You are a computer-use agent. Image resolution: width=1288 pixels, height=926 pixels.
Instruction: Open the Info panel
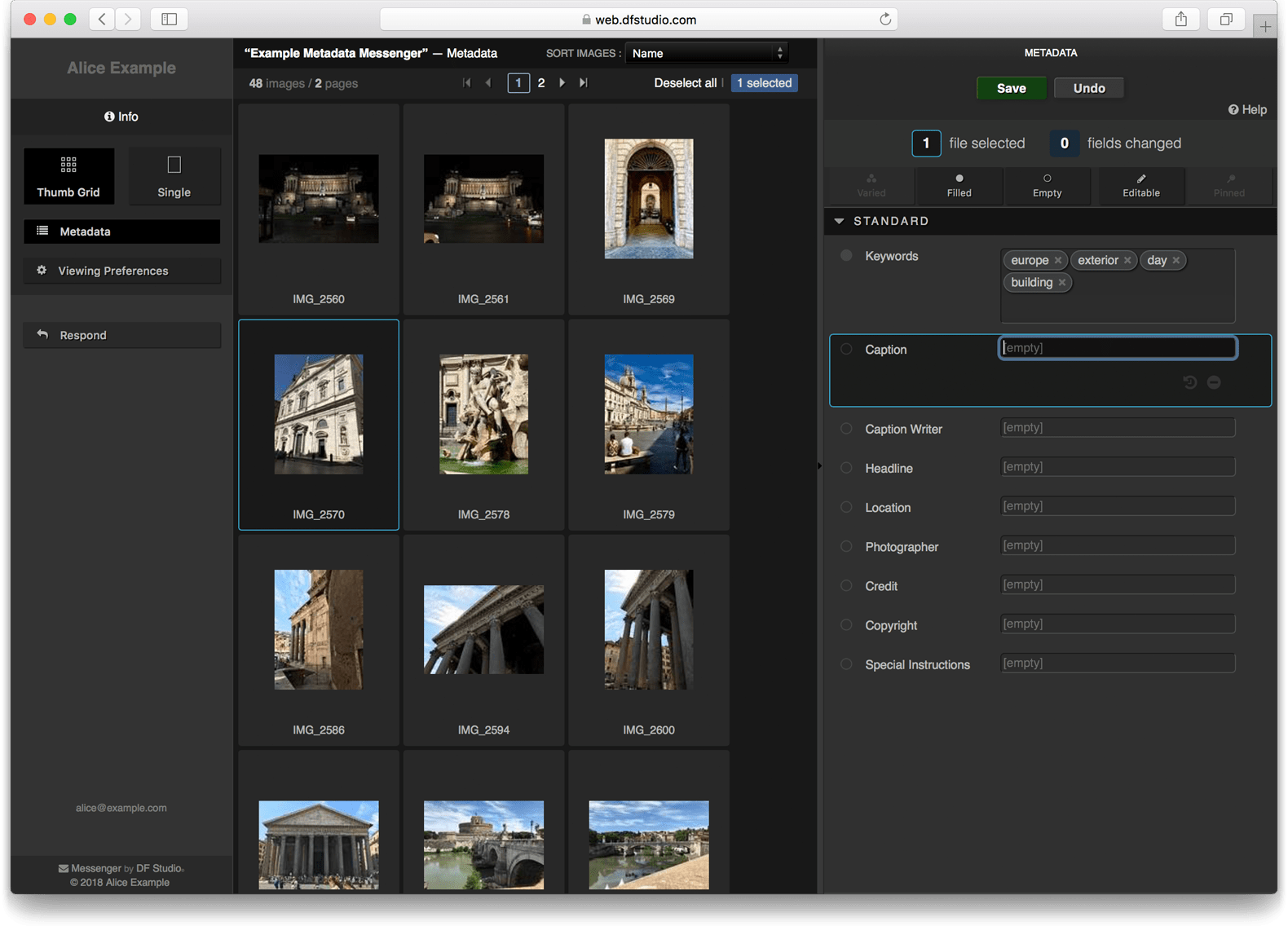click(x=121, y=117)
